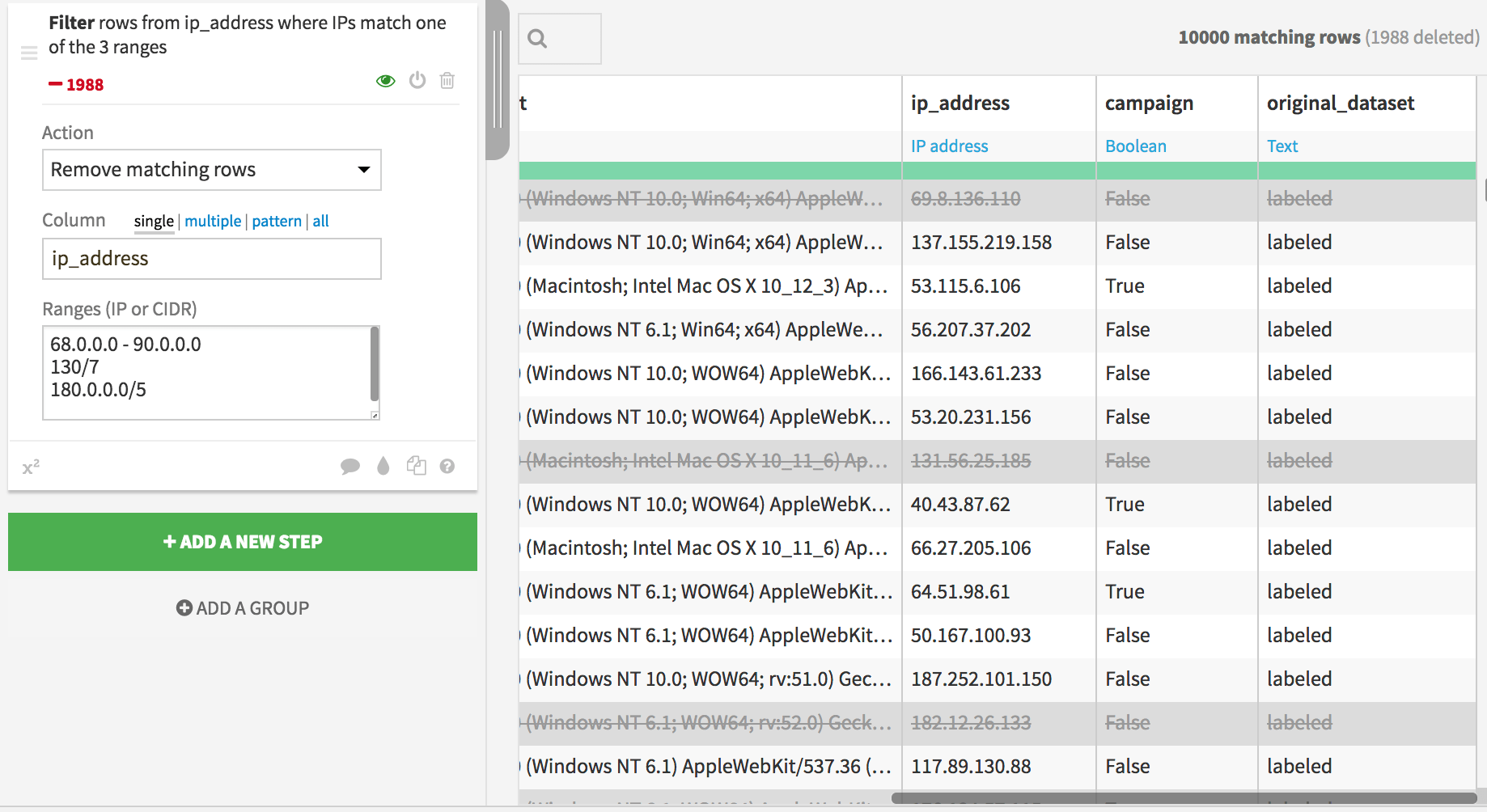
Task: Duplicate the step with copy icon
Action: [417, 465]
